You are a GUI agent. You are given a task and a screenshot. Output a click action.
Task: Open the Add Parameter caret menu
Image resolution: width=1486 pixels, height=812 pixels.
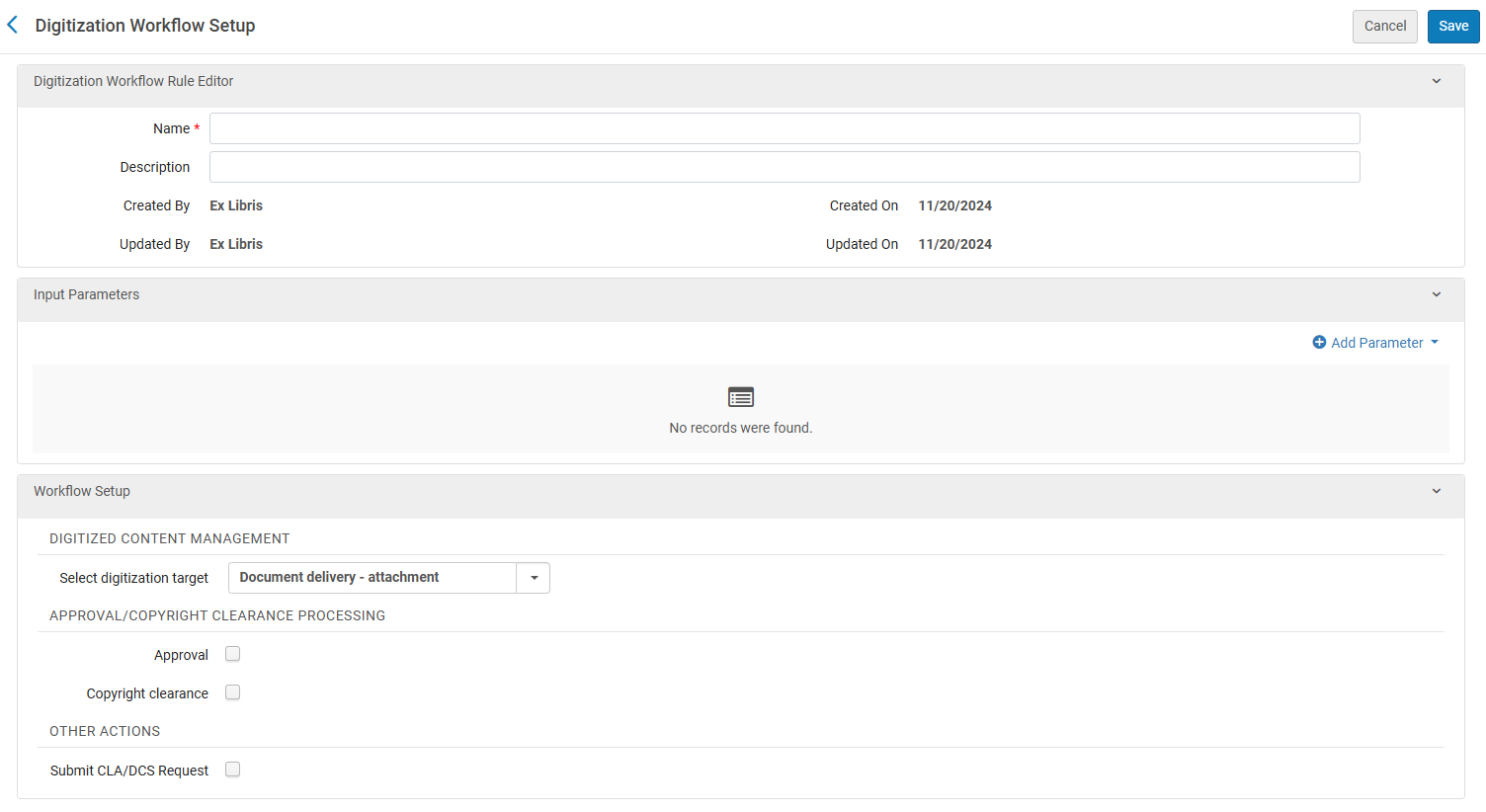click(x=1435, y=343)
